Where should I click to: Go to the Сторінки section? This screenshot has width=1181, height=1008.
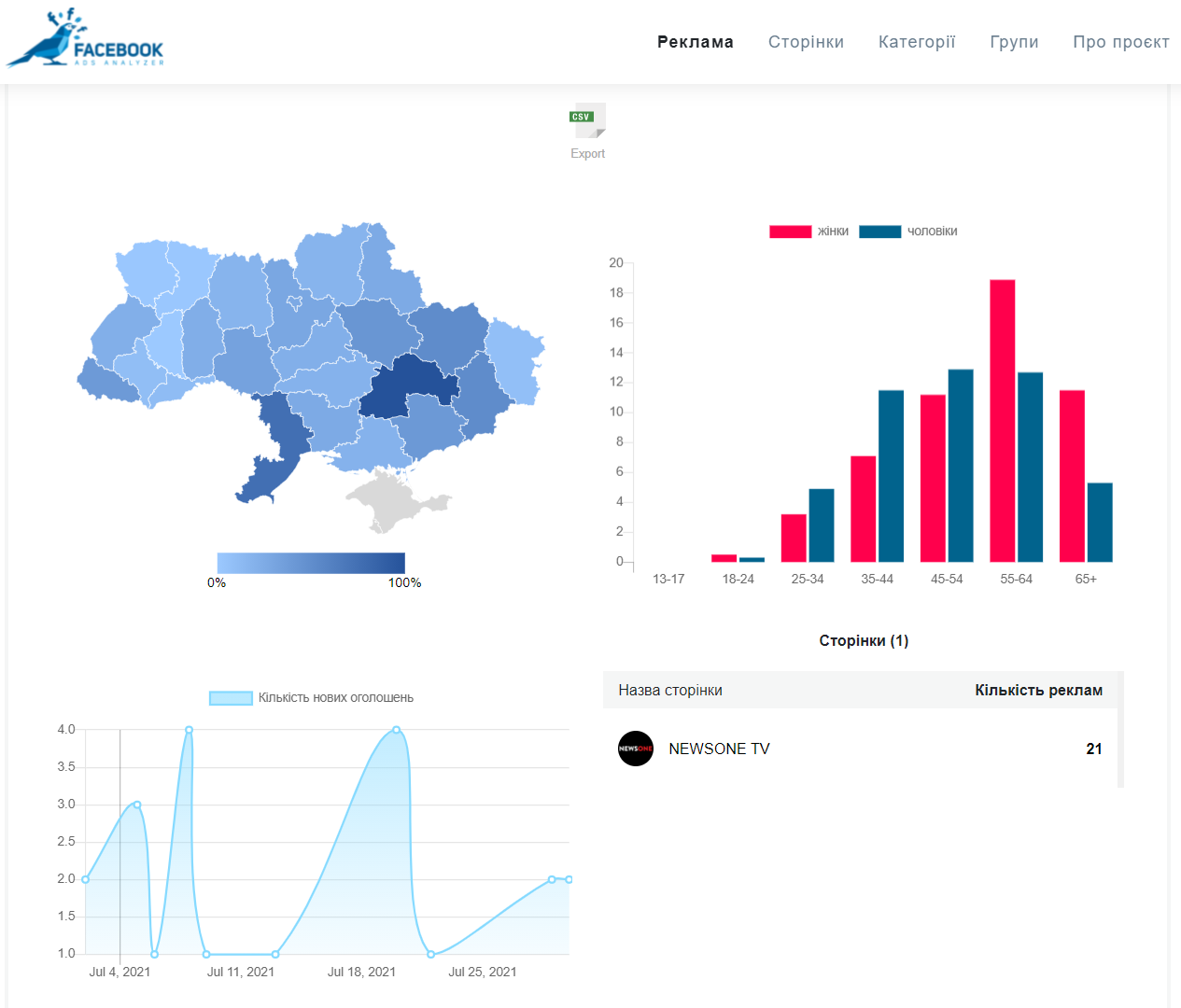(806, 42)
